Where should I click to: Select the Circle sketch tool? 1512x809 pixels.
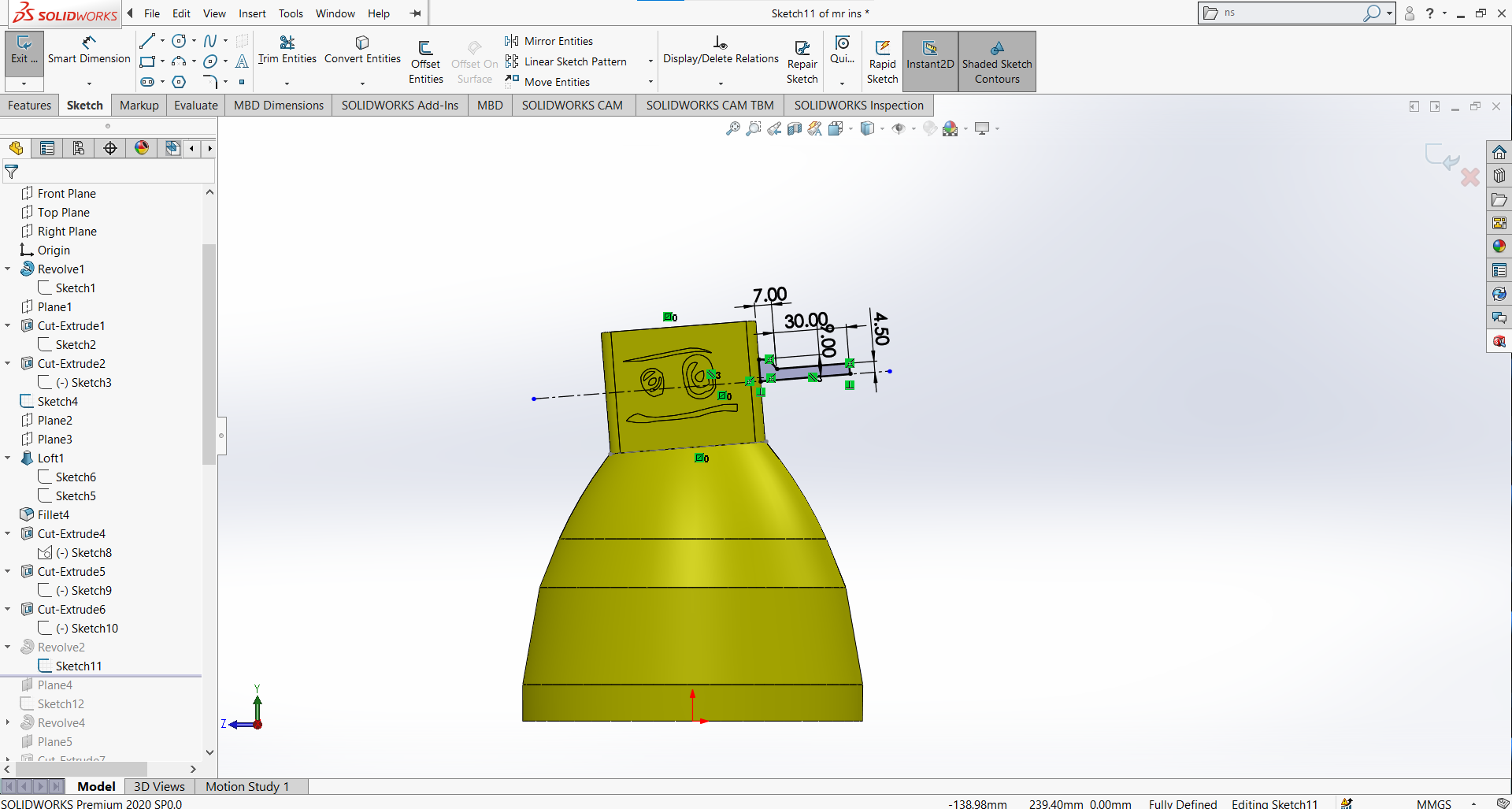180,41
